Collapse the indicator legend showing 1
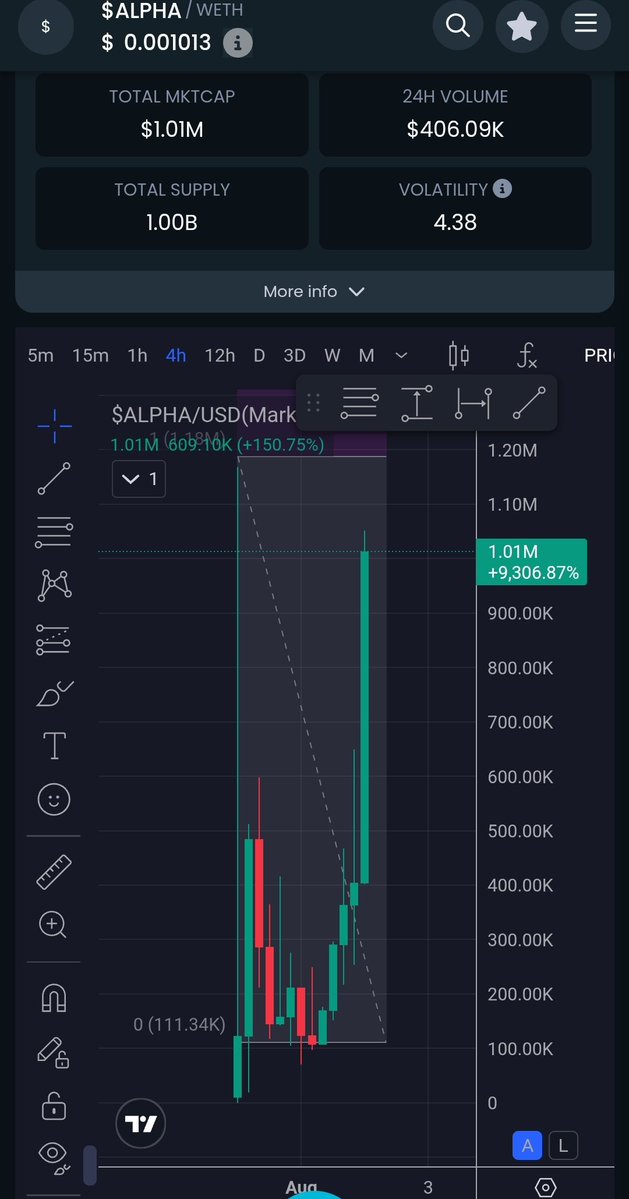The image size is (629, 1199). pos(139,479)
